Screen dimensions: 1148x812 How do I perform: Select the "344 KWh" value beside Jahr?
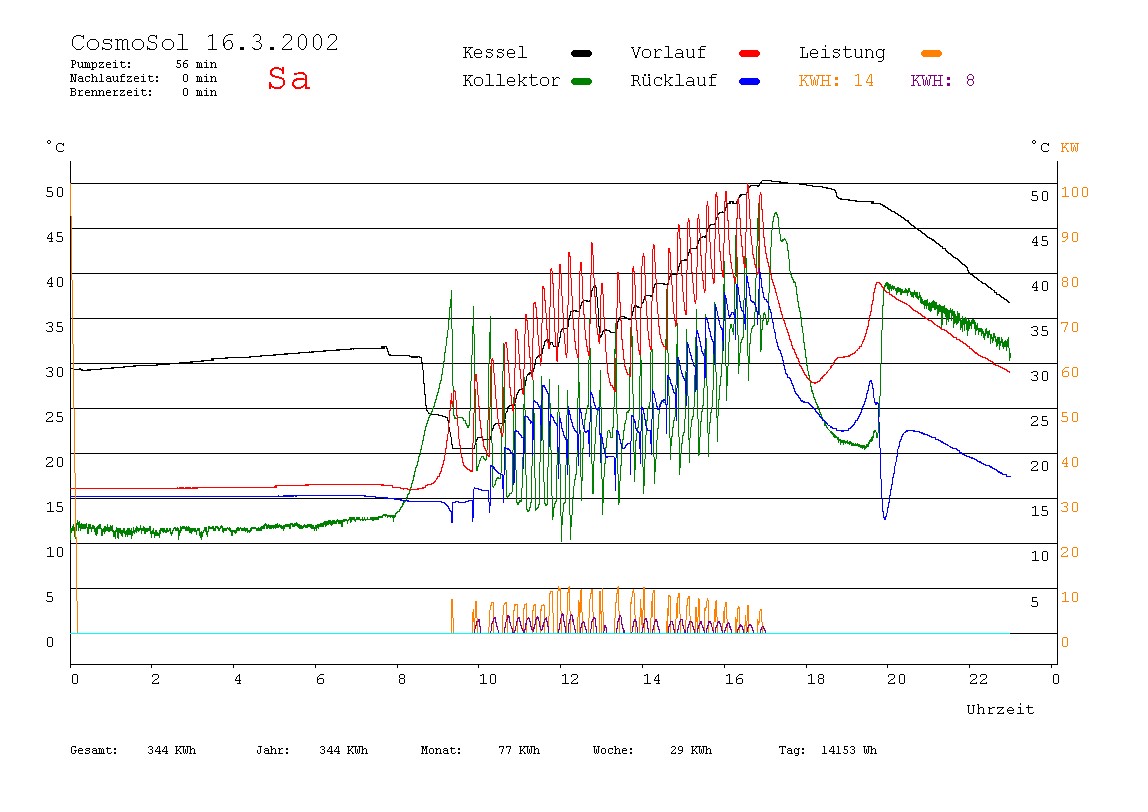(x=343, y=750)
